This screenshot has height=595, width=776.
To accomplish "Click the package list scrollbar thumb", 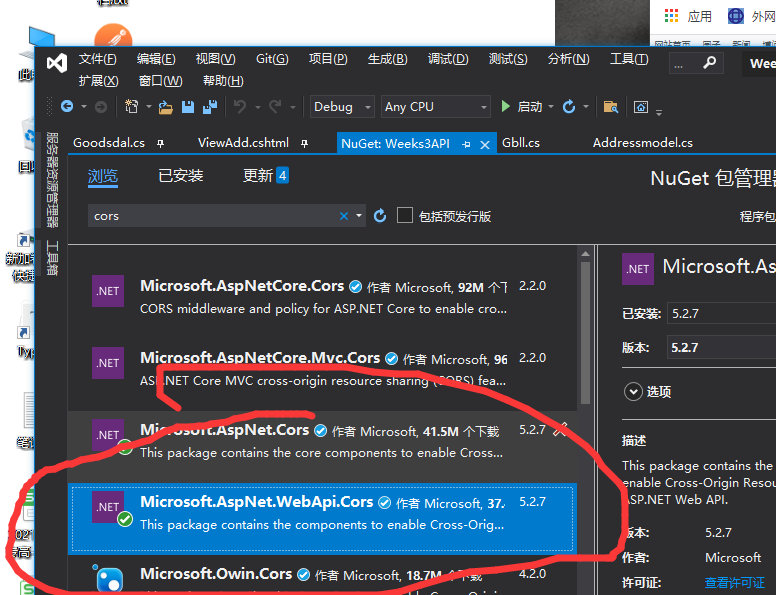I will [585, 333].
